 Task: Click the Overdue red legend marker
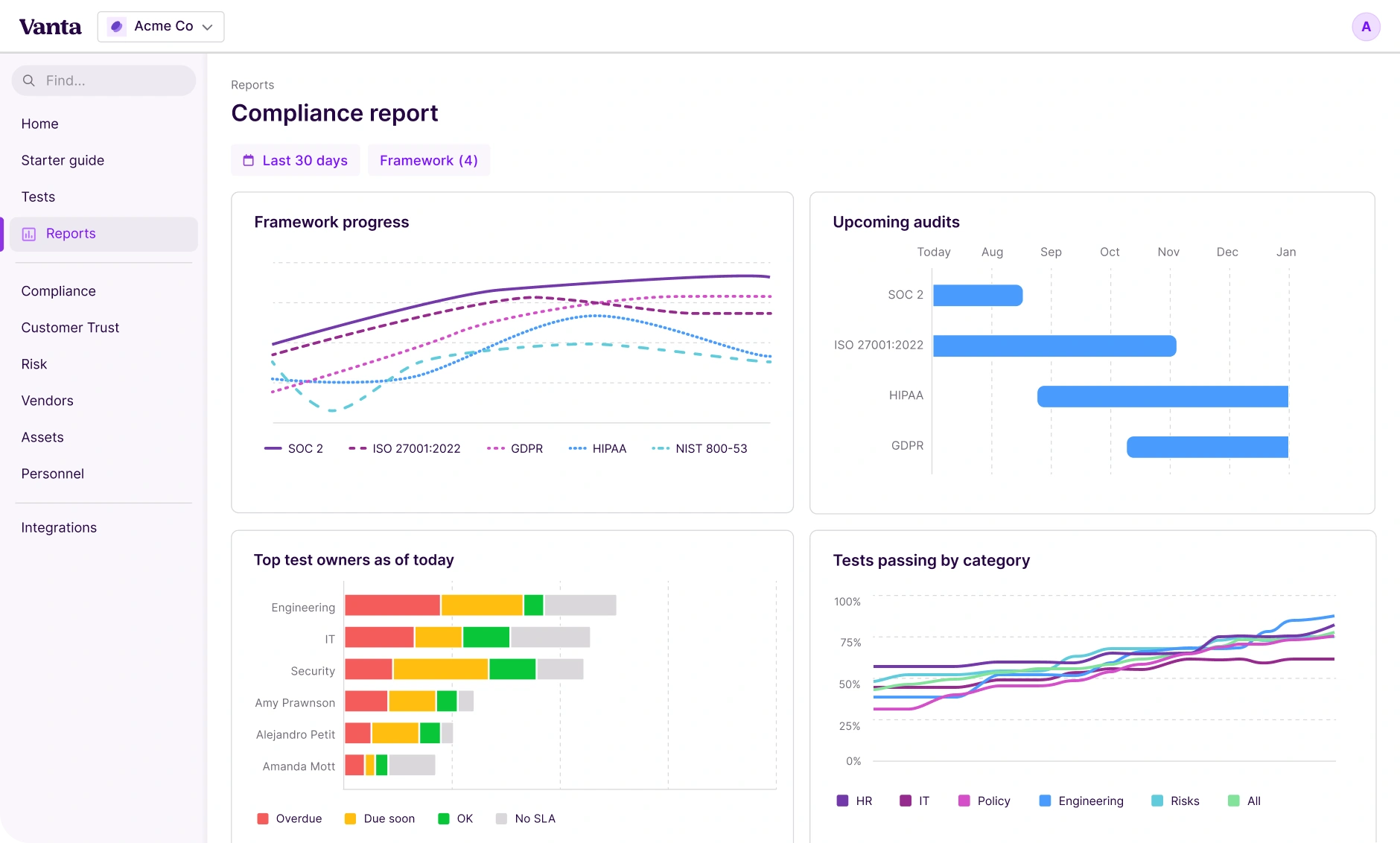262,818
